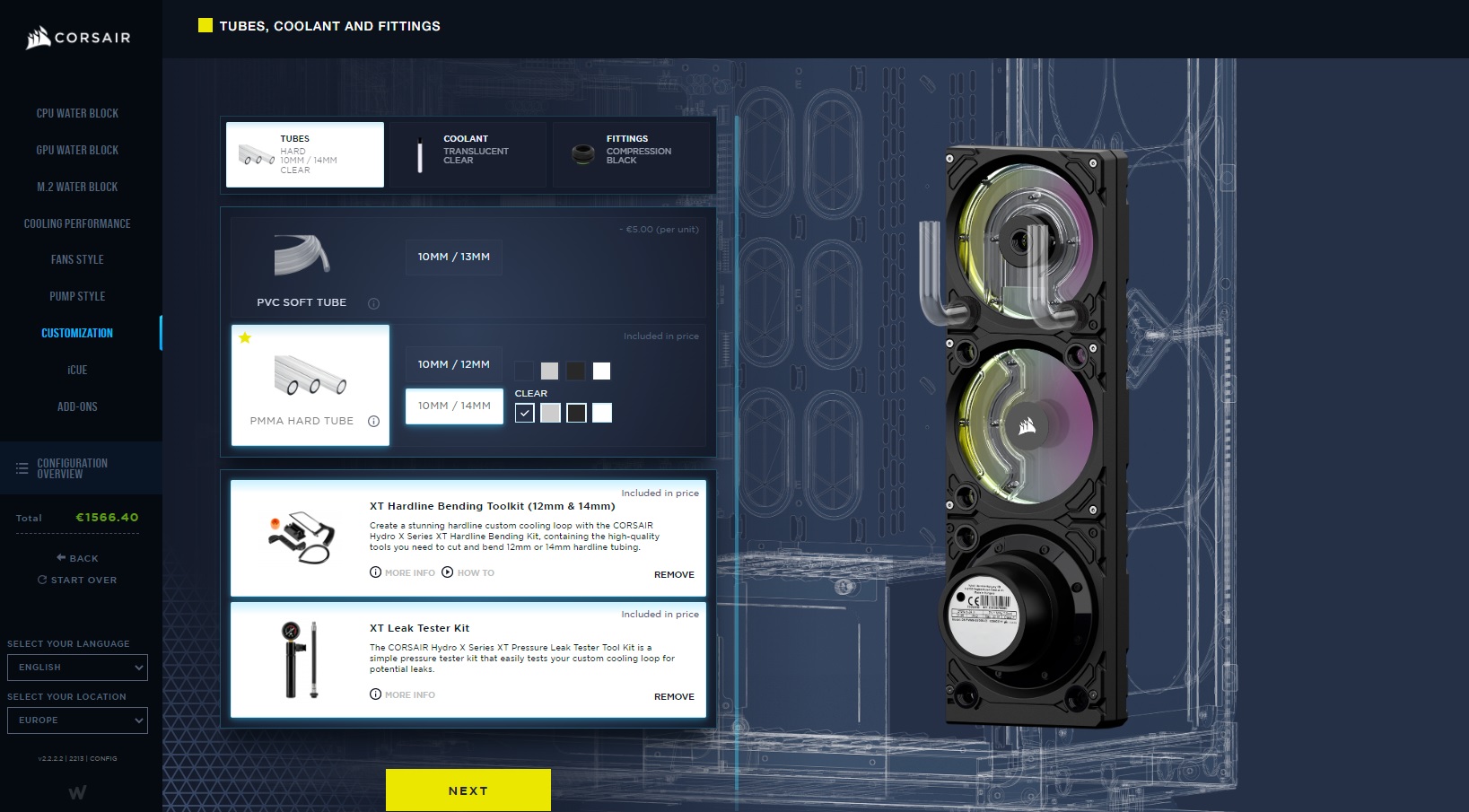
Task: Open Cooling Performance section
Action: tap(77, 223)
